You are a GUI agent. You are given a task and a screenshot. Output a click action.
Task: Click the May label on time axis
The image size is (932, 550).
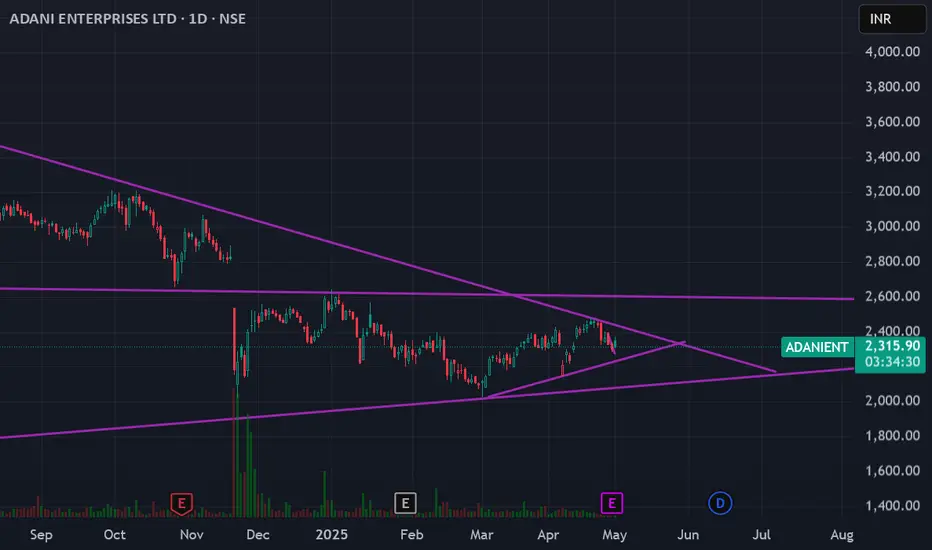click(615, 535)
